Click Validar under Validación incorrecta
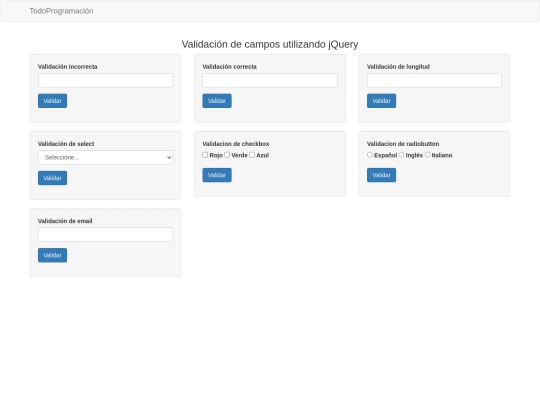 click(x=52, y=101)
